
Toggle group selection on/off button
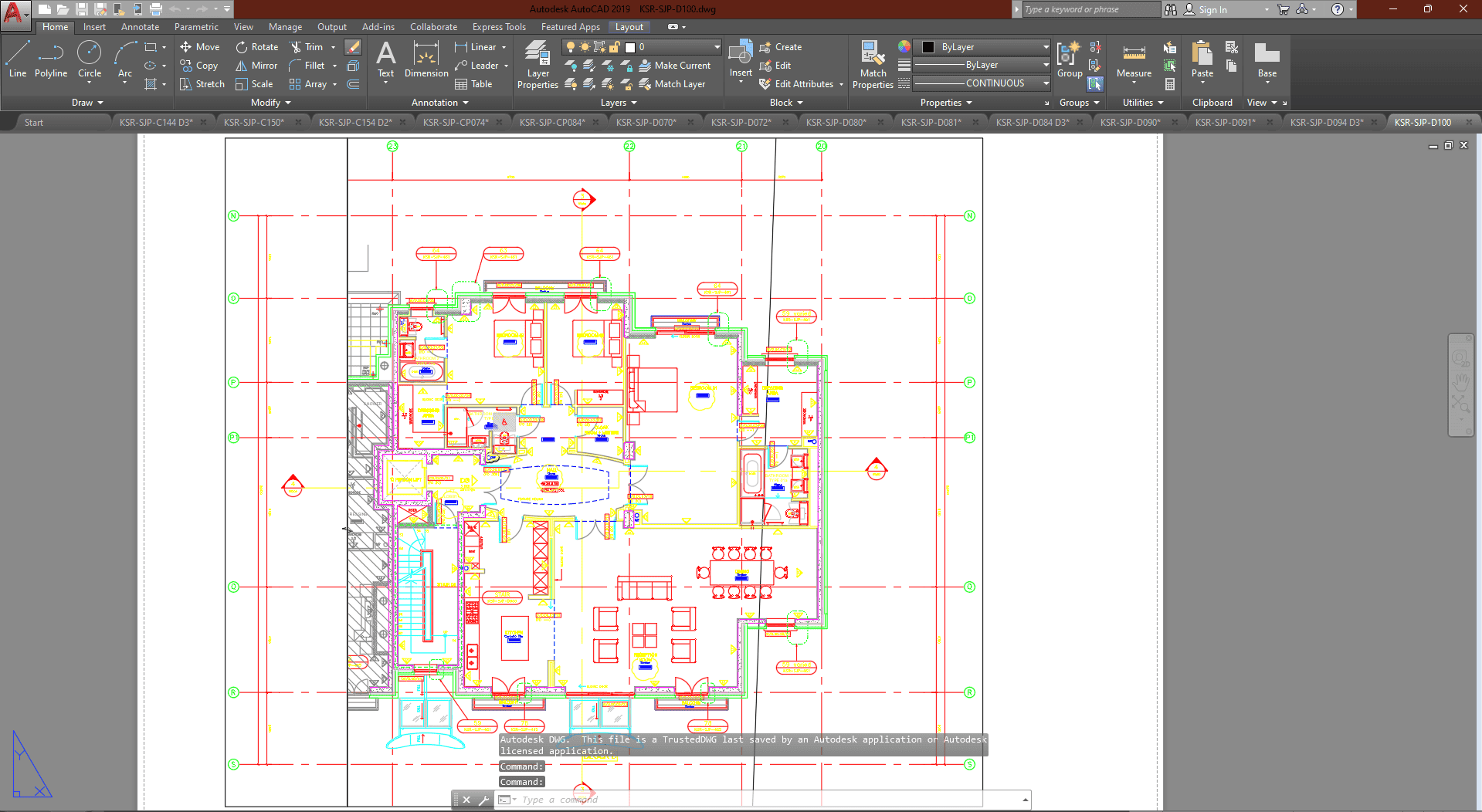point(1095,83)
